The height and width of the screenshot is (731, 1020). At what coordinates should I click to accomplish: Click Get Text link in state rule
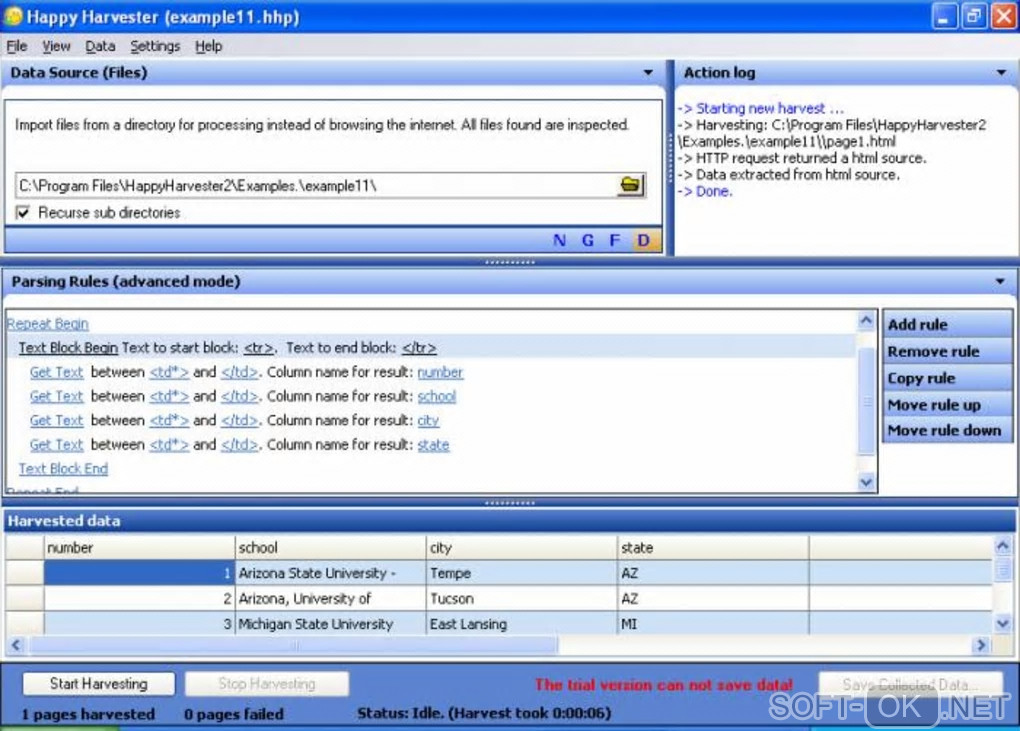click(57, 444)
